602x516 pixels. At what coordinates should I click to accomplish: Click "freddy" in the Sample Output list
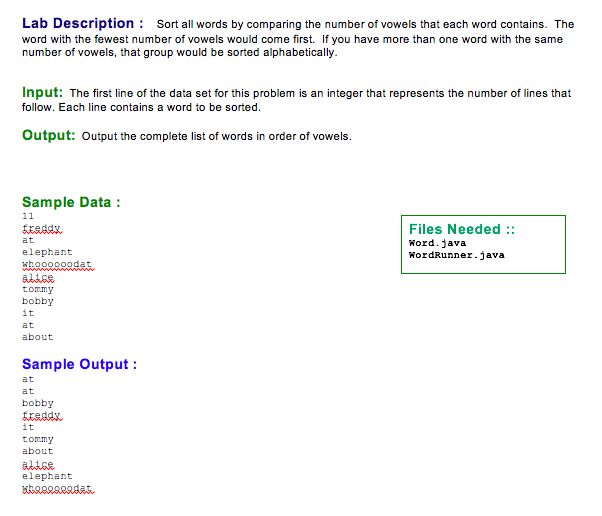click(41, 415)
